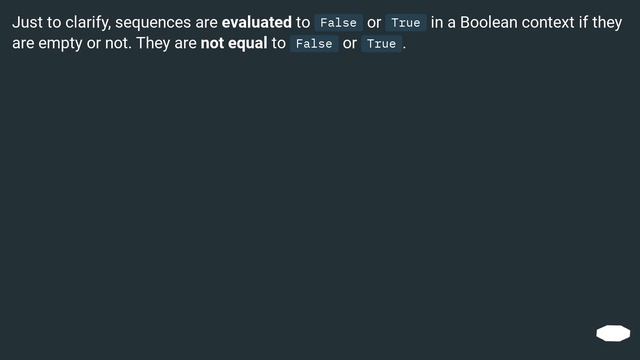The width and height of the screenshot is (640, 360).
Task: Select the True chip ending the second sentence
Action: point(381,44)
